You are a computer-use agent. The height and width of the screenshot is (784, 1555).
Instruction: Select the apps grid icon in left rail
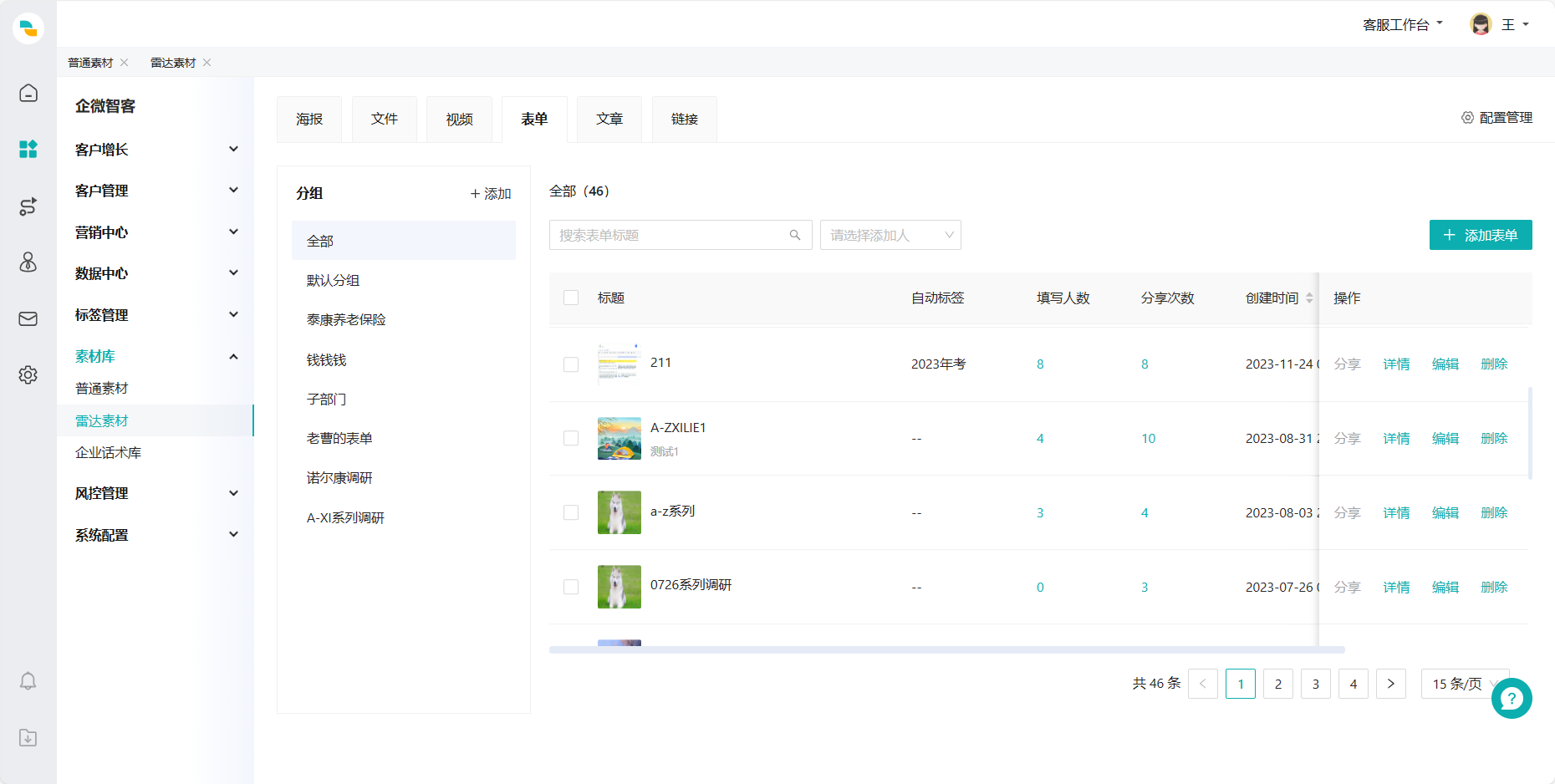click(x=28, y=149)
